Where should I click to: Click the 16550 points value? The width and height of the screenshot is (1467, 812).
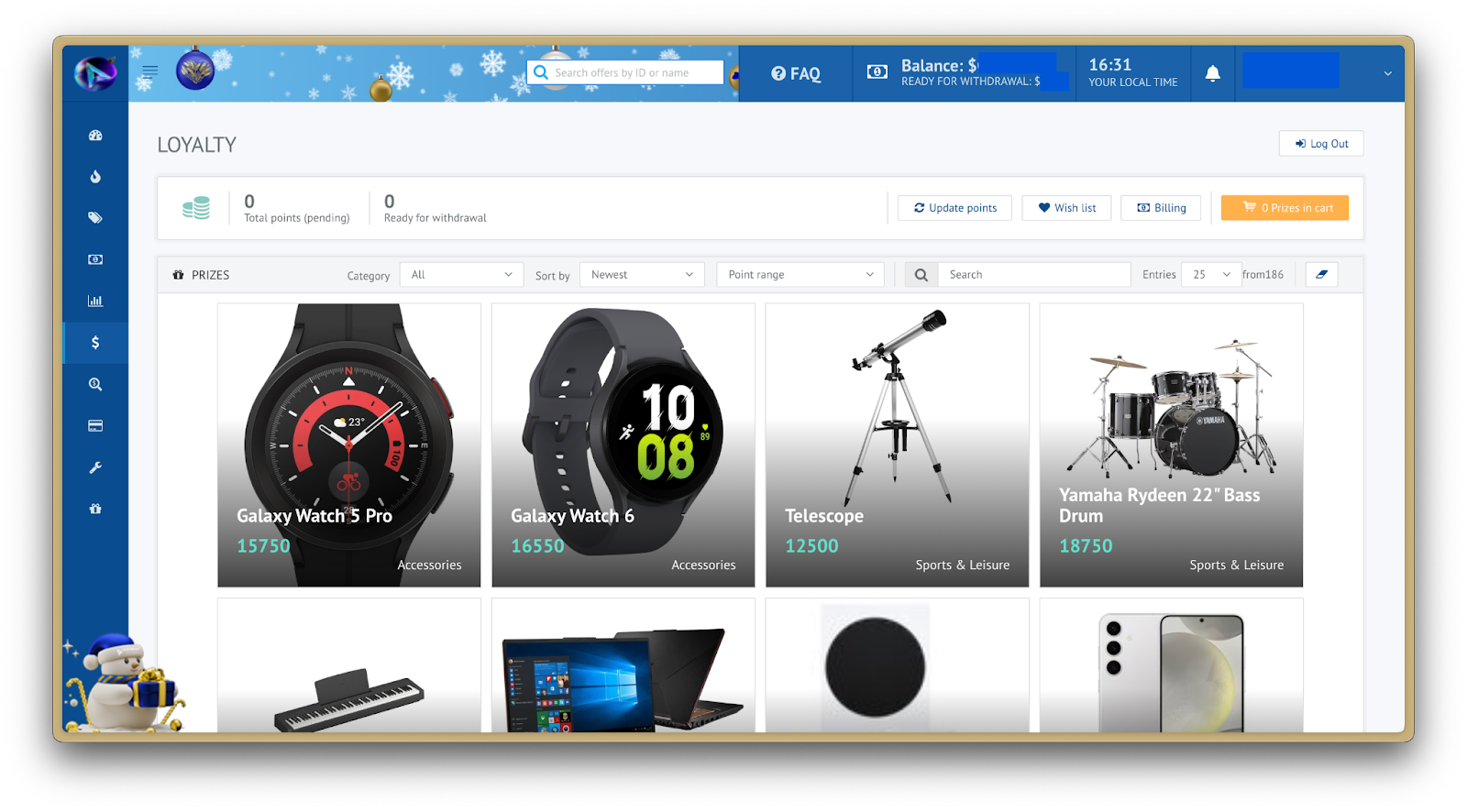click(x=537, y=546)
